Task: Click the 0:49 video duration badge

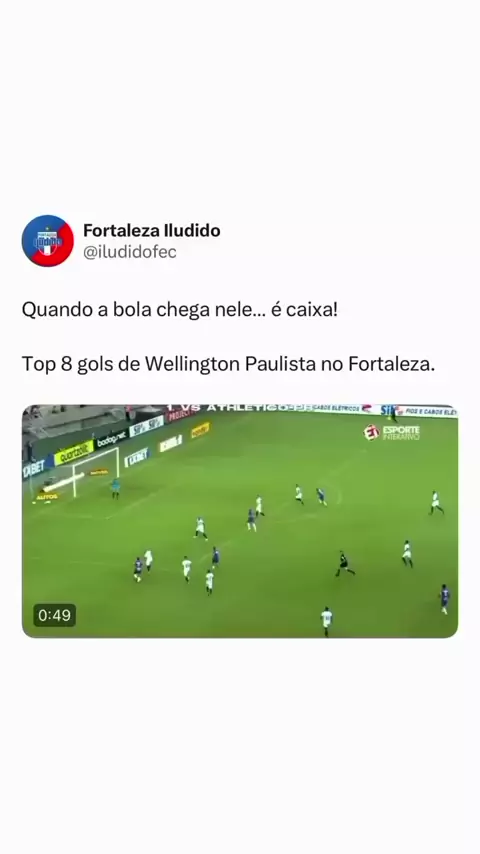Action: [54, 615]
